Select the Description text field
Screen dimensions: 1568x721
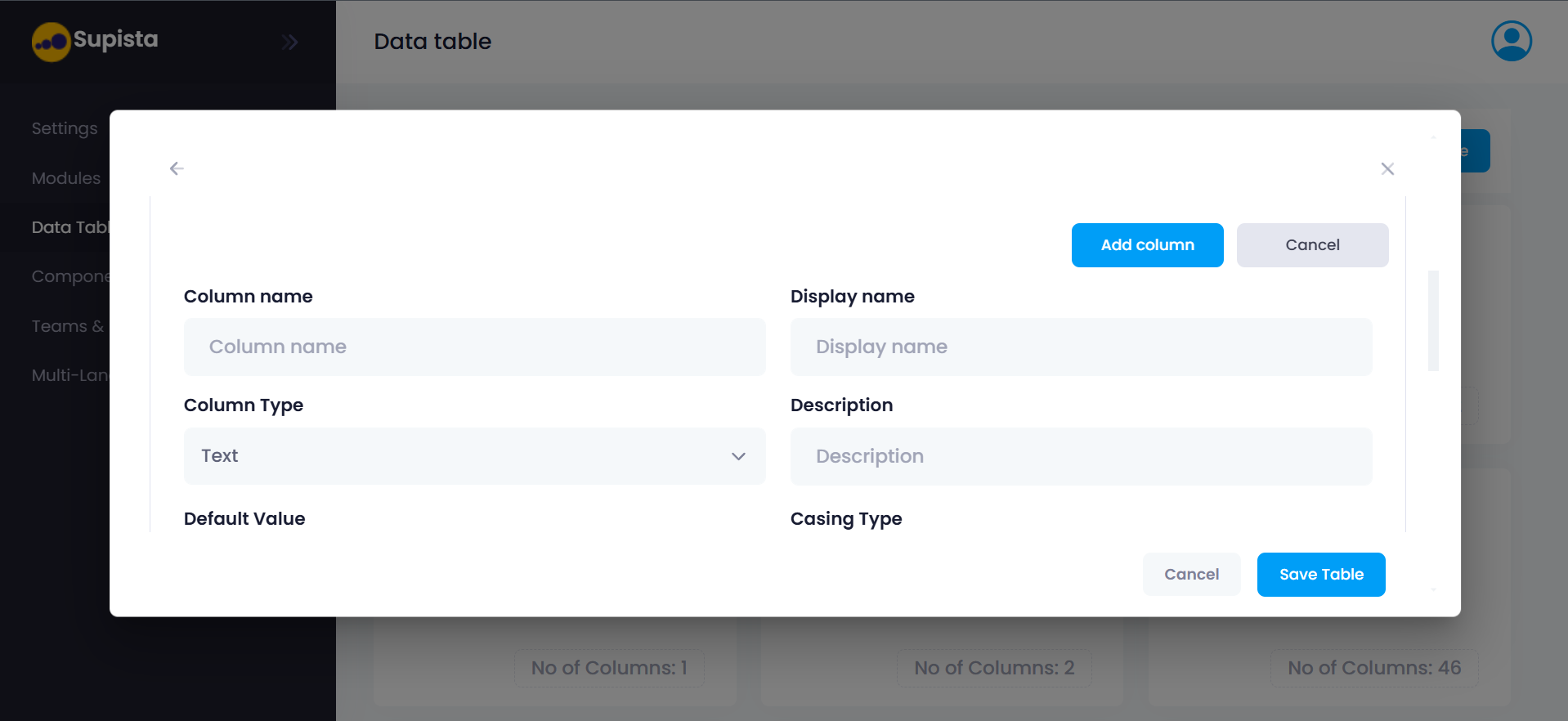(x=1080, y=456)
